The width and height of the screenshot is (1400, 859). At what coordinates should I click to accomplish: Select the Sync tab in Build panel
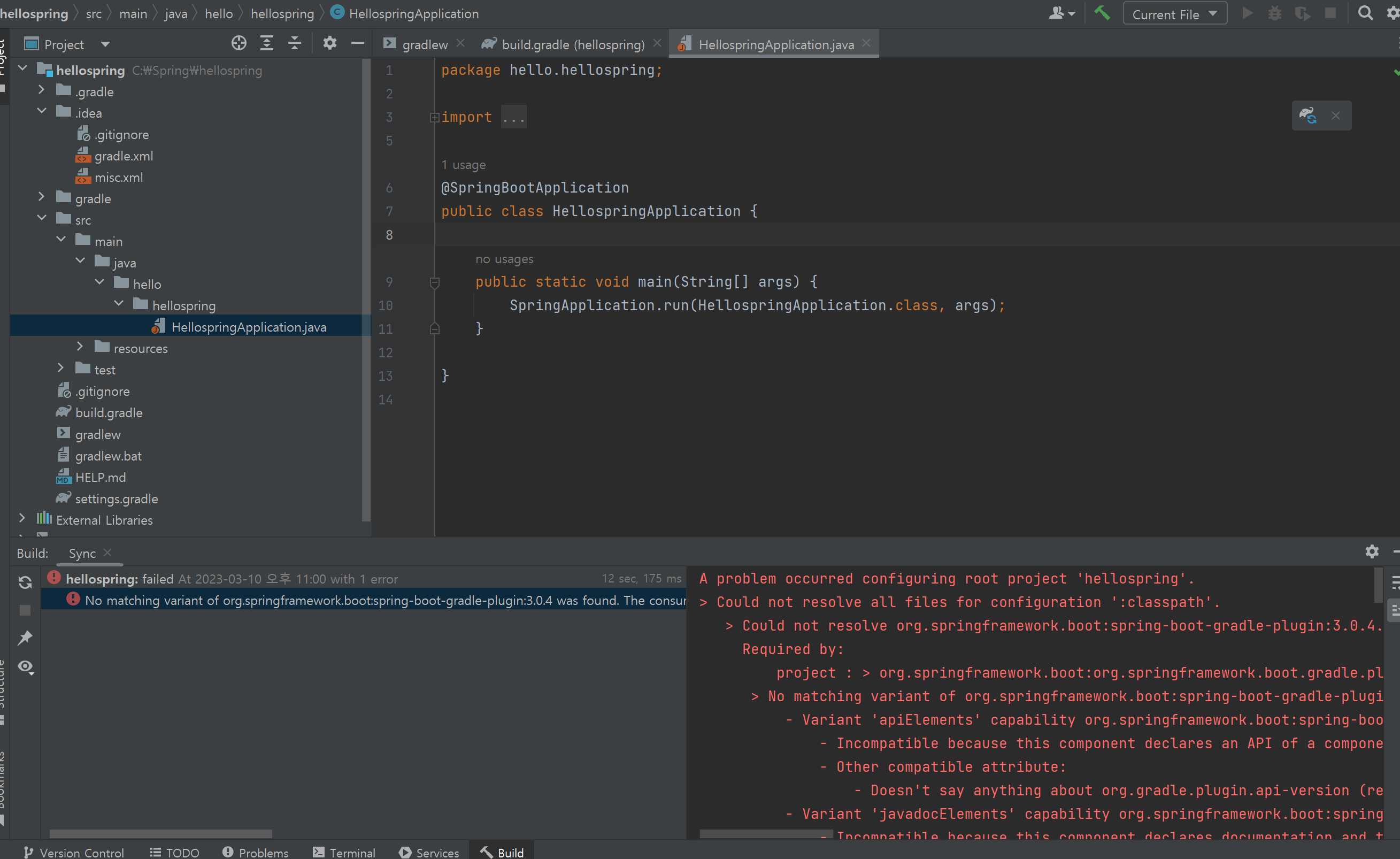tap(82, 554)
